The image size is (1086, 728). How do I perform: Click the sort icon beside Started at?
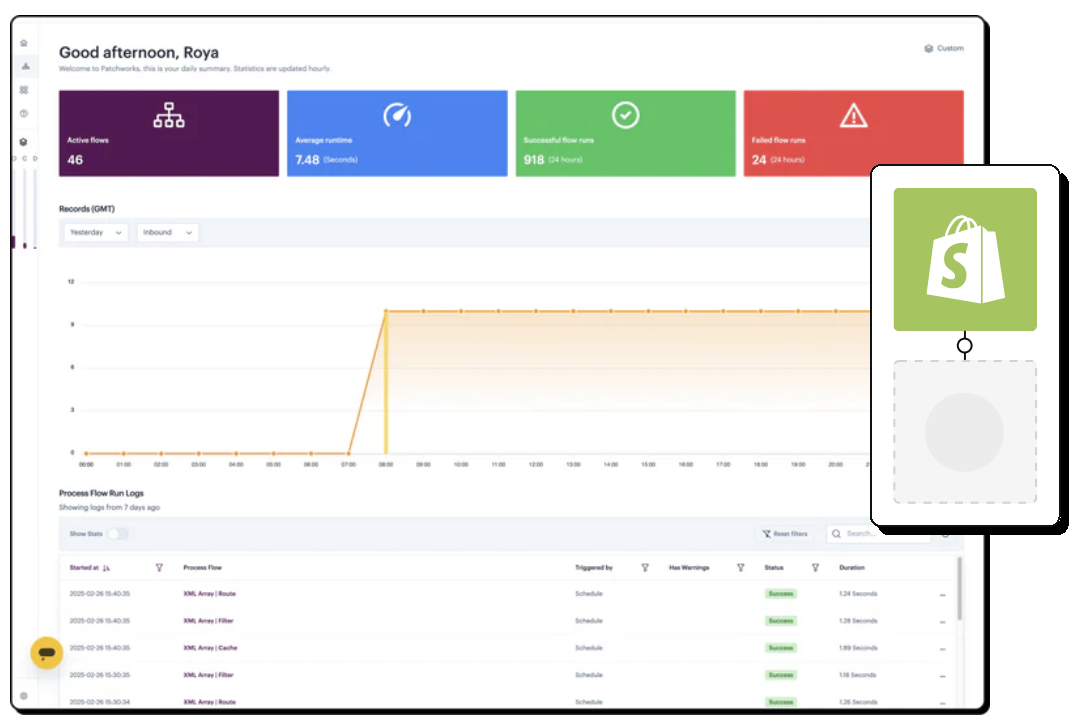pos(106,568)
